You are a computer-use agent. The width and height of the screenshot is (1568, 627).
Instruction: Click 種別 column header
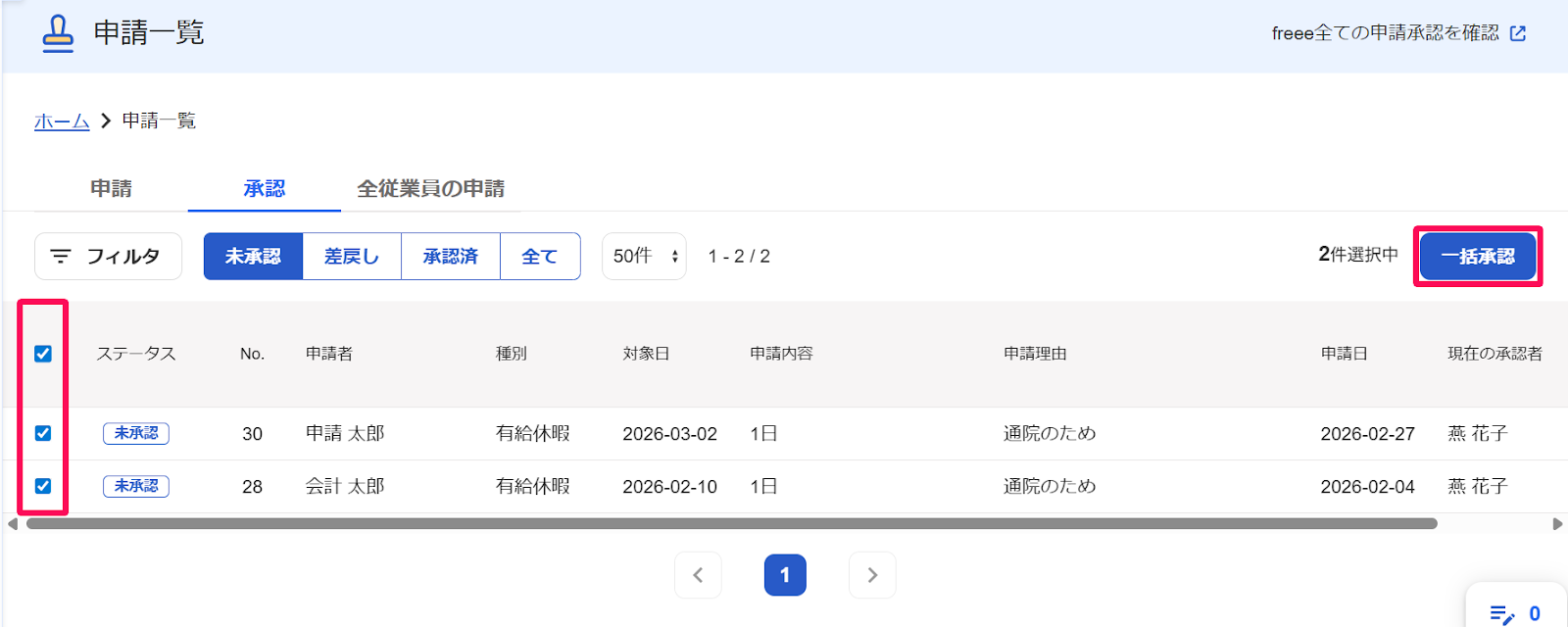pos(512,354)
